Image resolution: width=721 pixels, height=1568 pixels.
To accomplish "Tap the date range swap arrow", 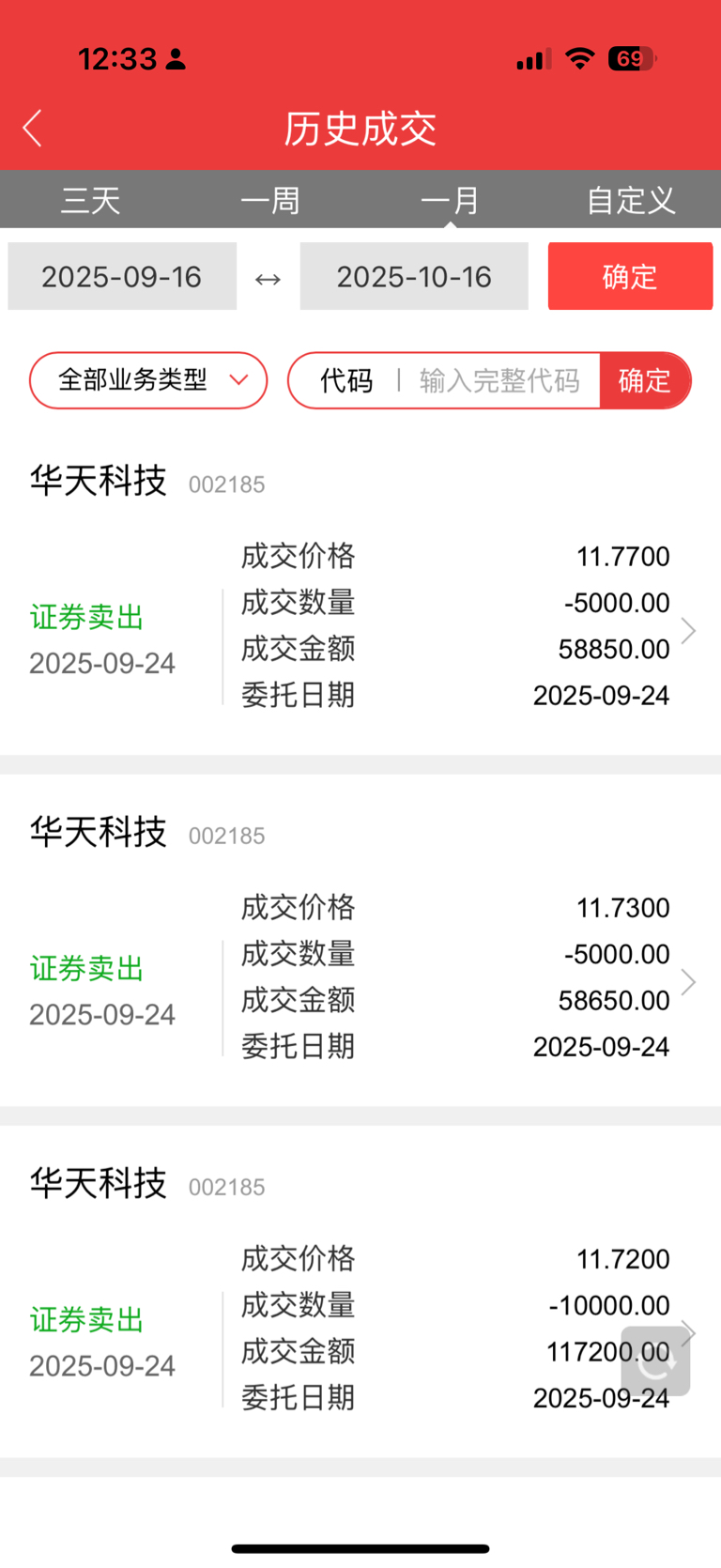I will pyautogui.click(x=268, y=279).
